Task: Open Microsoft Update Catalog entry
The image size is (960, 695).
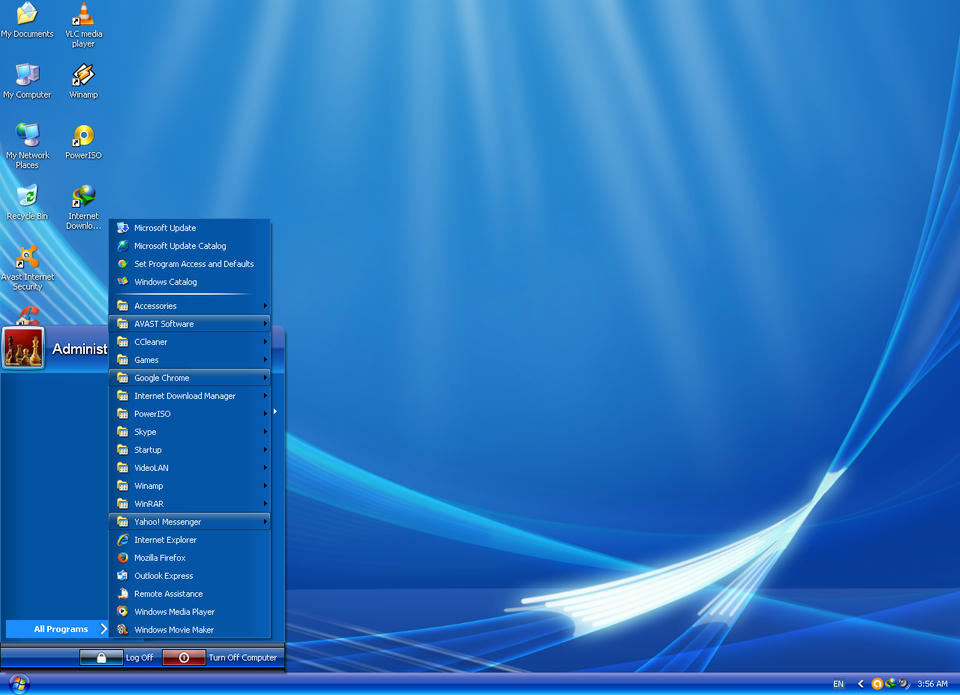Action: [190, 246]
